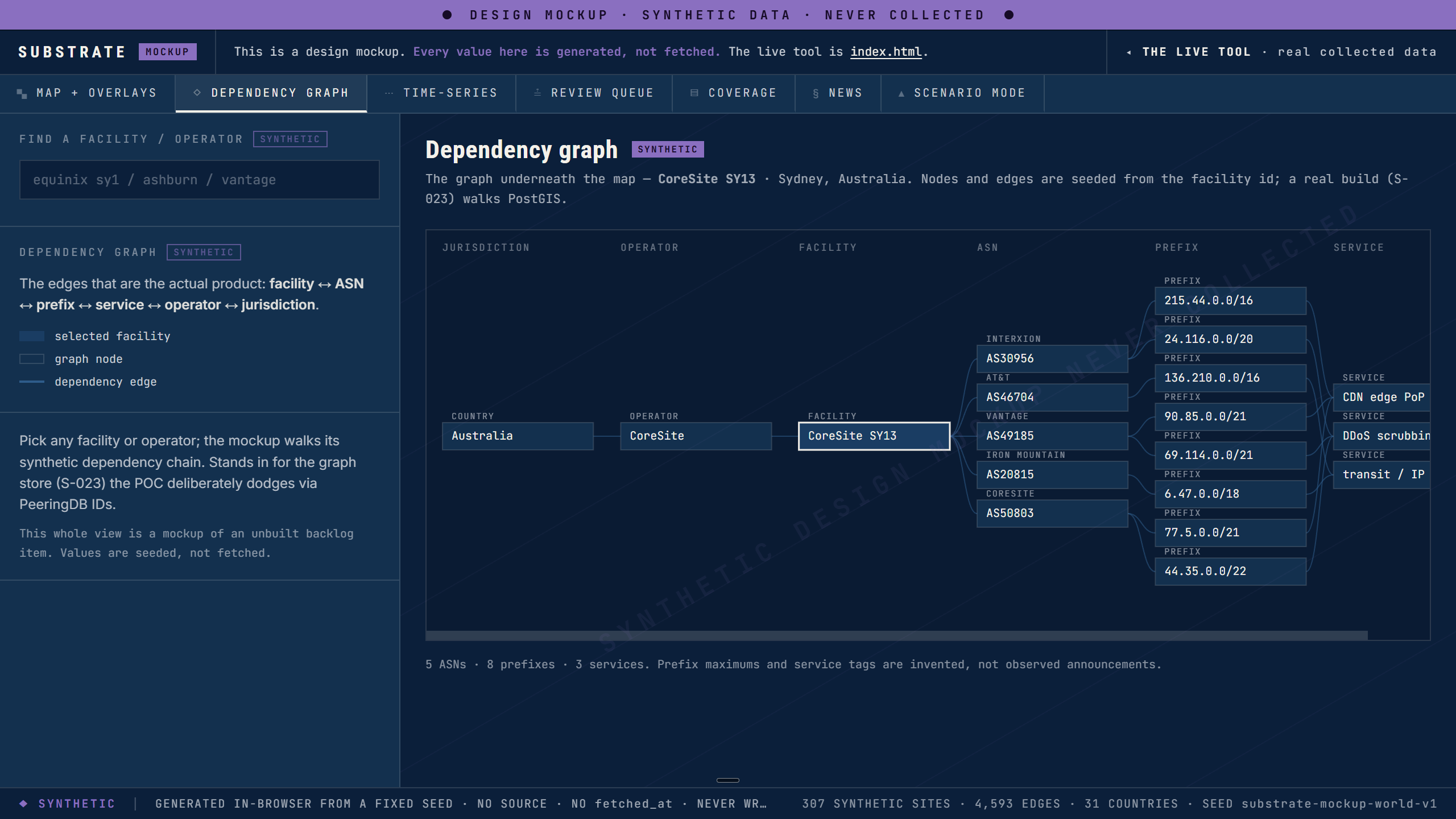Click the Map + Overlays tab icon
The image size is (1456, 819).
pos(22,93)
